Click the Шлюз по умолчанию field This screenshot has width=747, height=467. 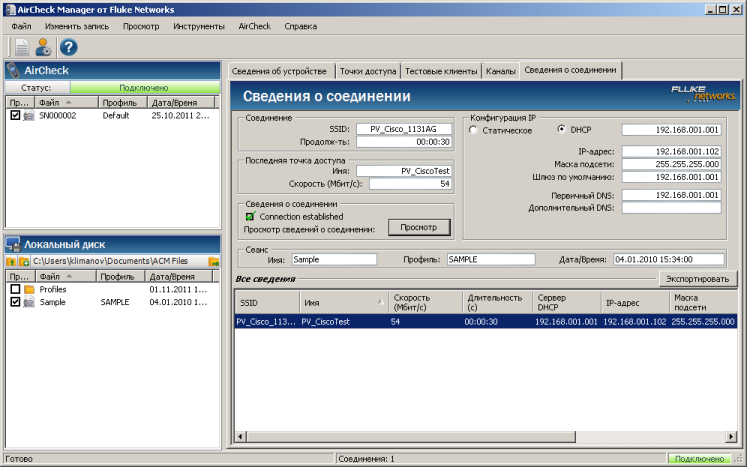[x=671, y=177]
